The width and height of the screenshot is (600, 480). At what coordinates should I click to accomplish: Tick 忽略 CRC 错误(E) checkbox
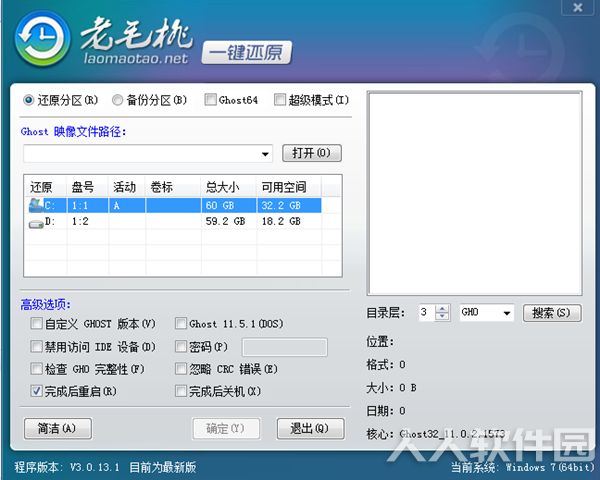[x=181, y=369]
